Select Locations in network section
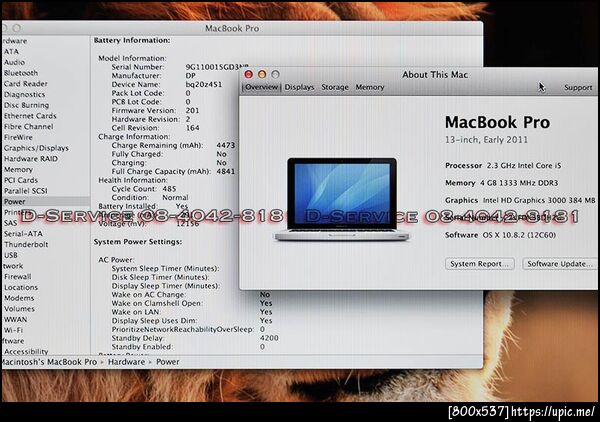The image size is (600, 422). (21, 287)
